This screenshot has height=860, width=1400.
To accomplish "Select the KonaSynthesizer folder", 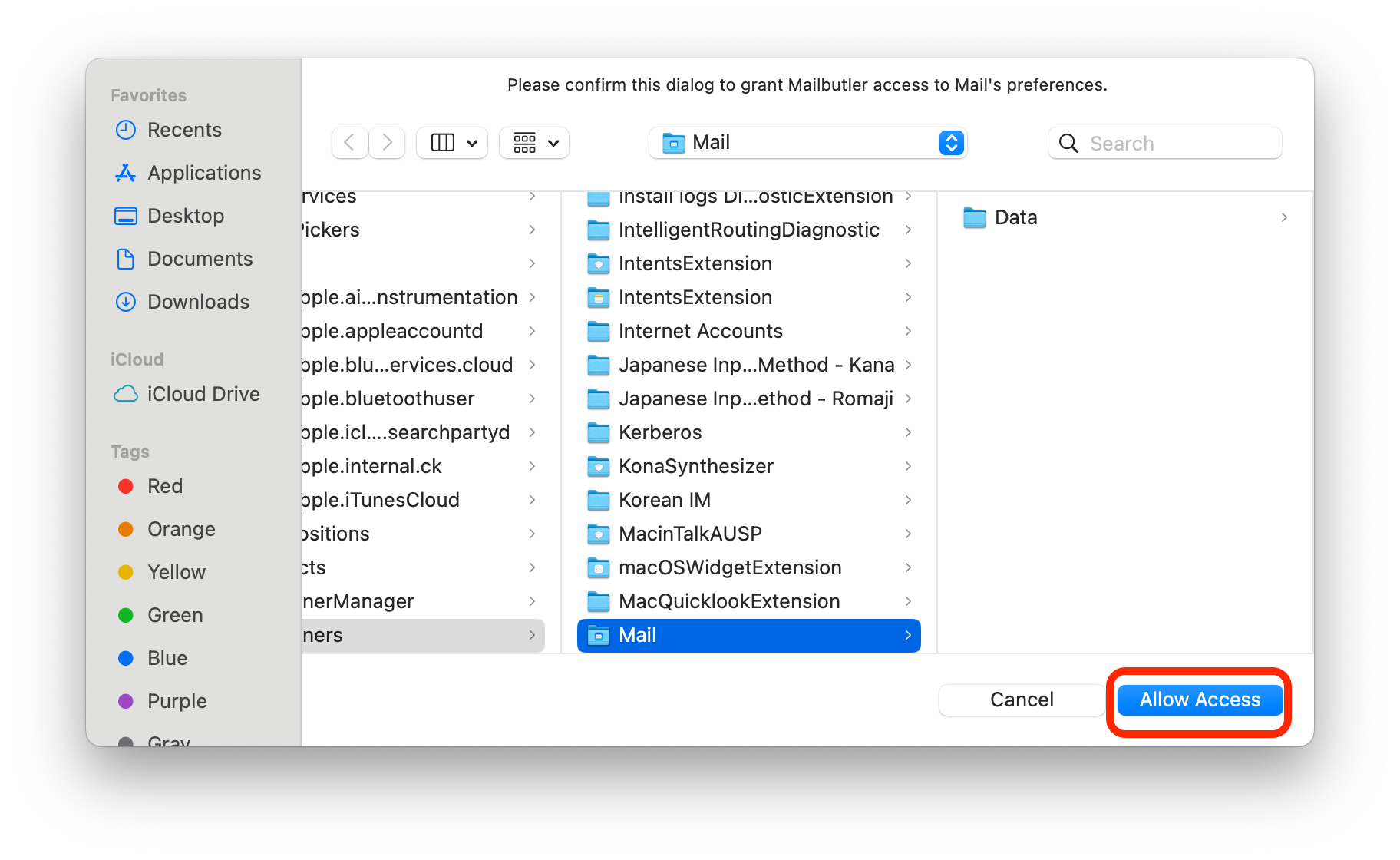I will [749, 466].
